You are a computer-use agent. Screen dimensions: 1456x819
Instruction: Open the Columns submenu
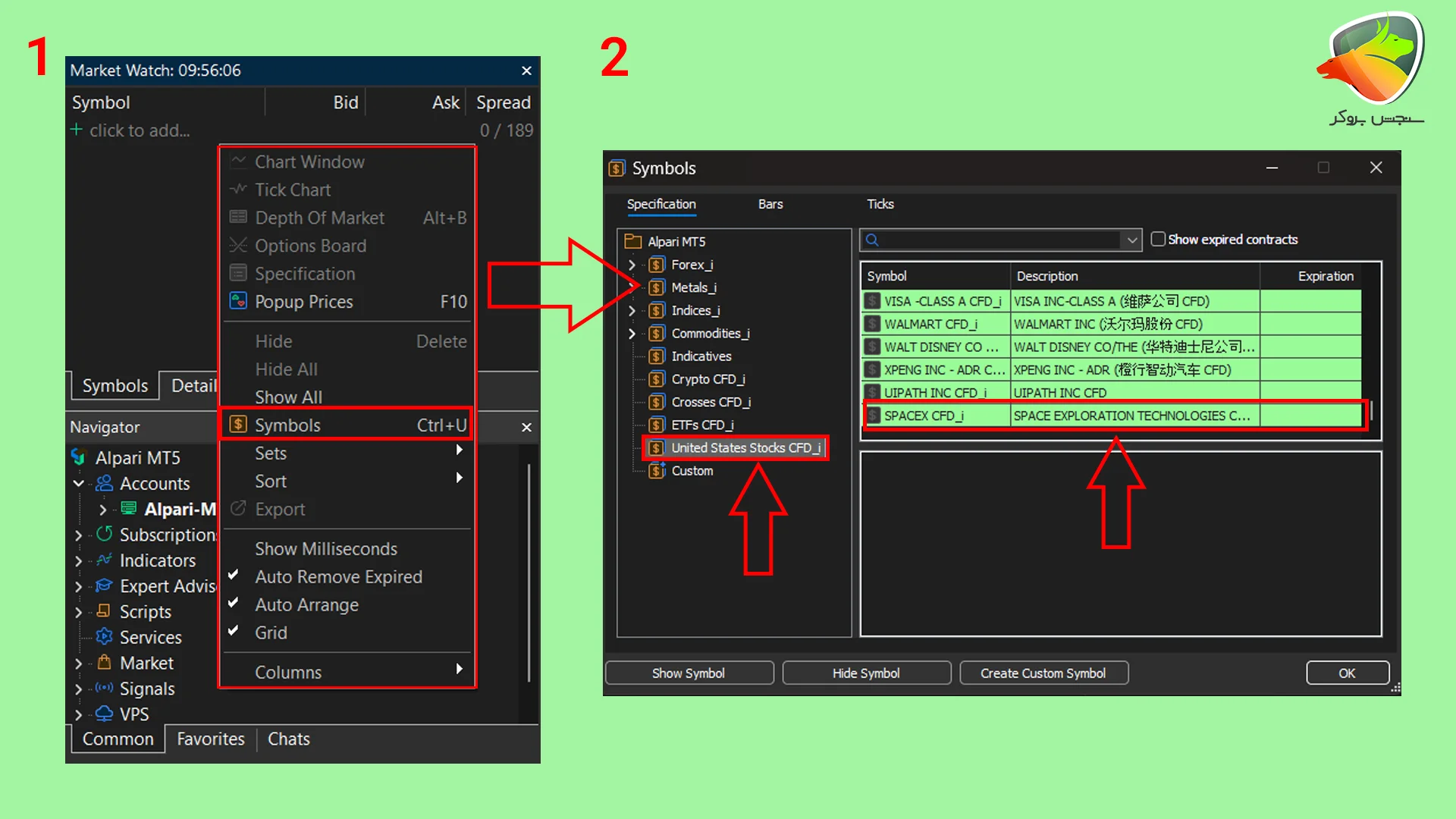[x=347, y=672]
